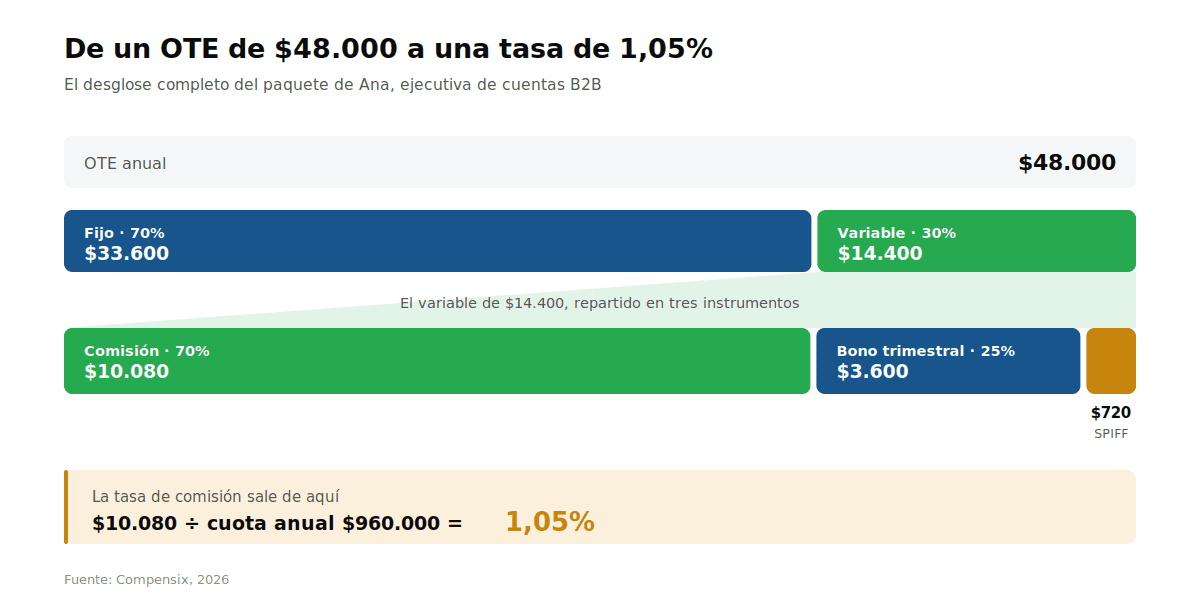Select the Bono trimestral 25% block
Screen dimensions: 1200x604
[948, 361]
